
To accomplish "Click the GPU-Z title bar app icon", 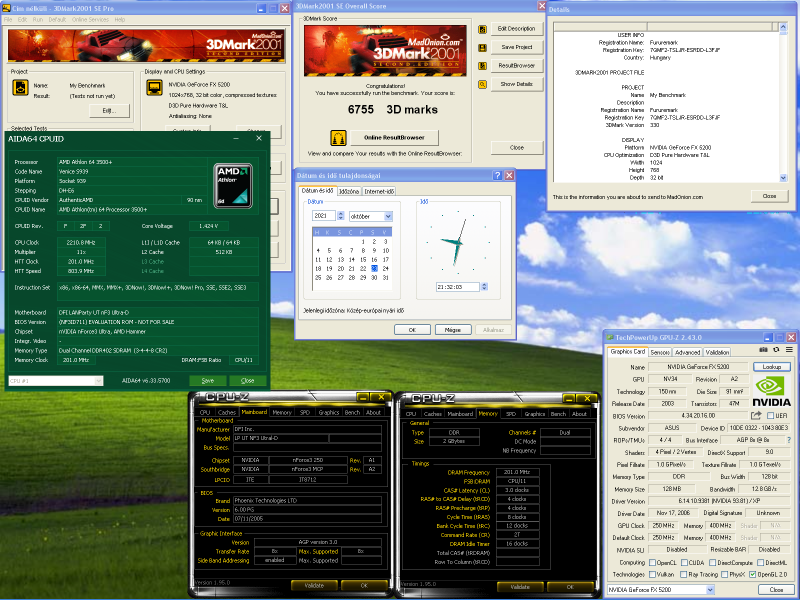I will pyautogui.click(x=610, y=338).
